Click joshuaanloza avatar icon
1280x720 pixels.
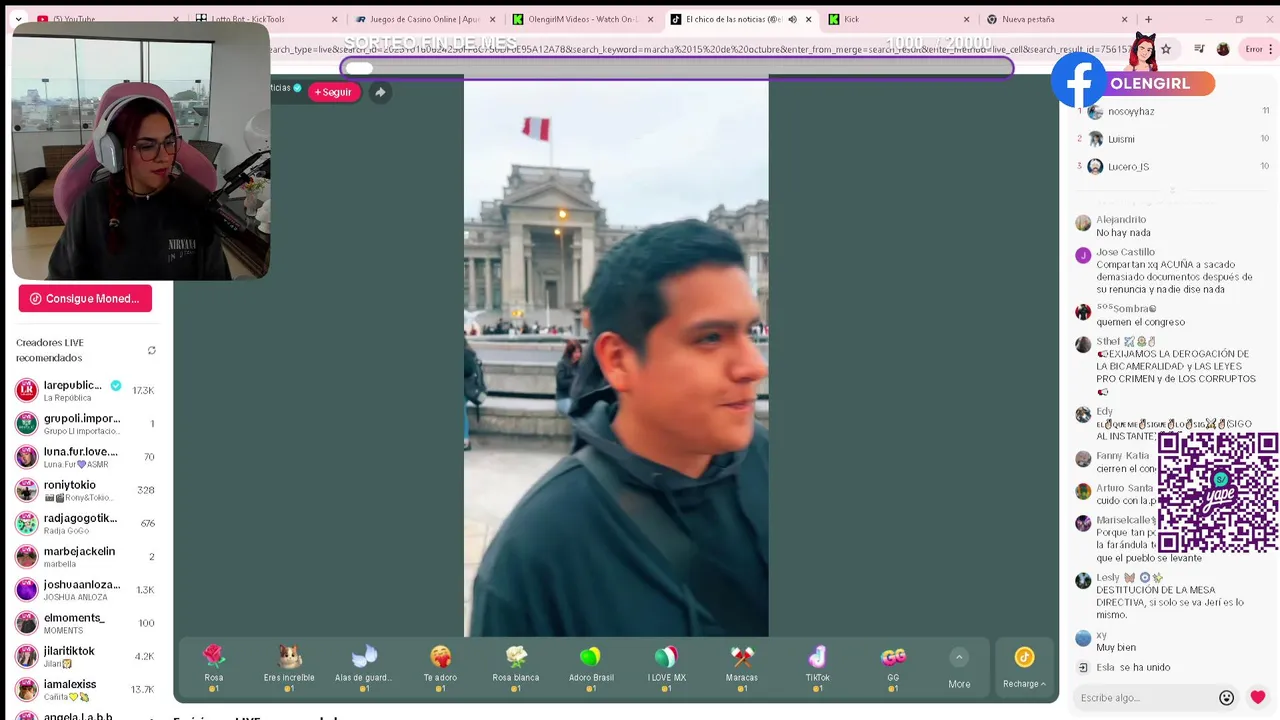[27, 590]
